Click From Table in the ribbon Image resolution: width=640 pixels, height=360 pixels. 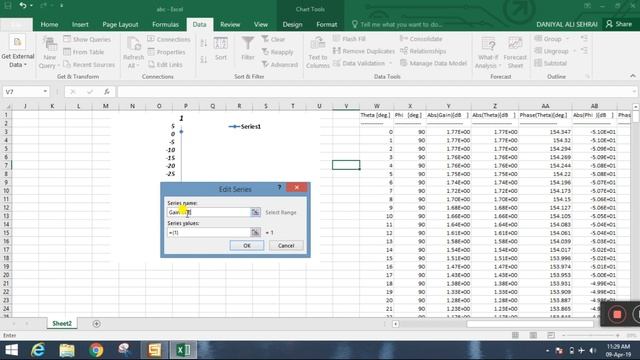point(84,52)
